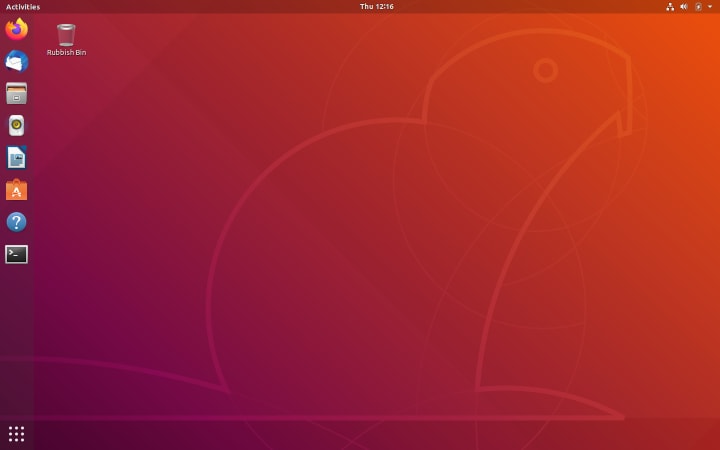Open LibreOffice Writer from the dock
This screenshot has width=720, height=450.
(17, 158)
